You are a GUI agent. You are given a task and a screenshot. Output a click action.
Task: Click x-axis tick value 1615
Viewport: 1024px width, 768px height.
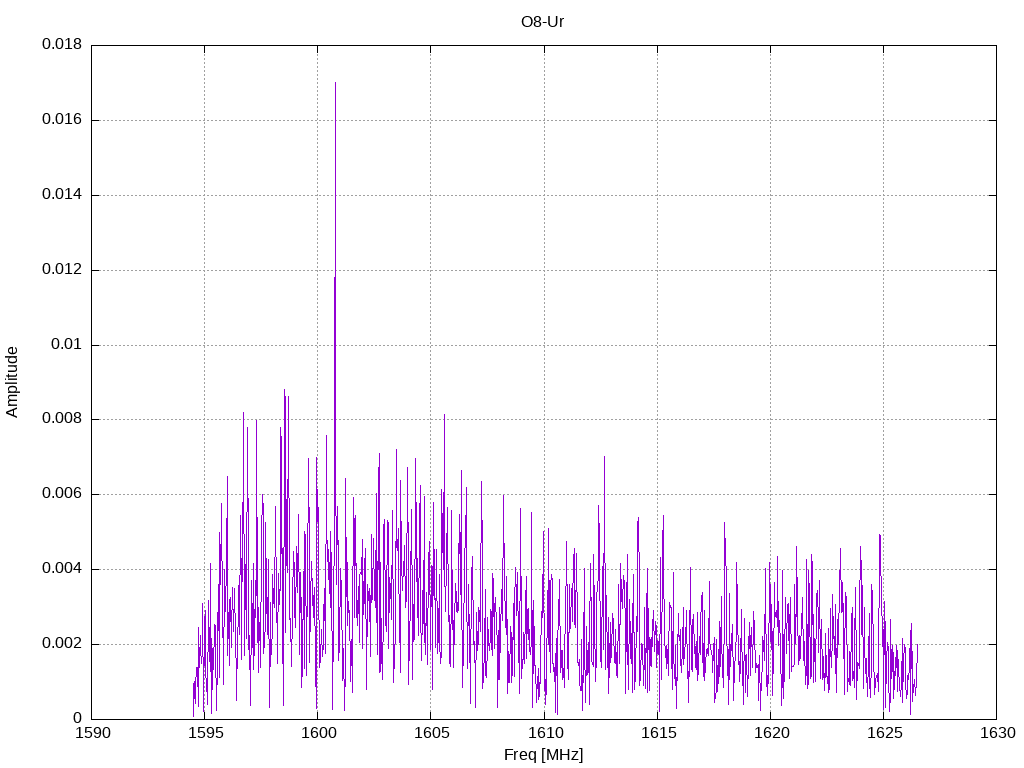pyautogui.click(x=658, y=733)
